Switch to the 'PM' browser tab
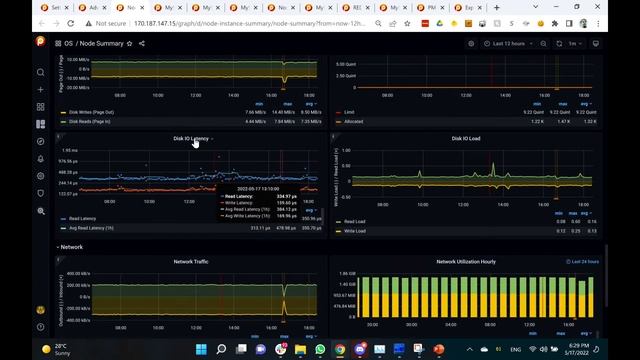This screenshot has width=640, height=360. click(431, 7)
